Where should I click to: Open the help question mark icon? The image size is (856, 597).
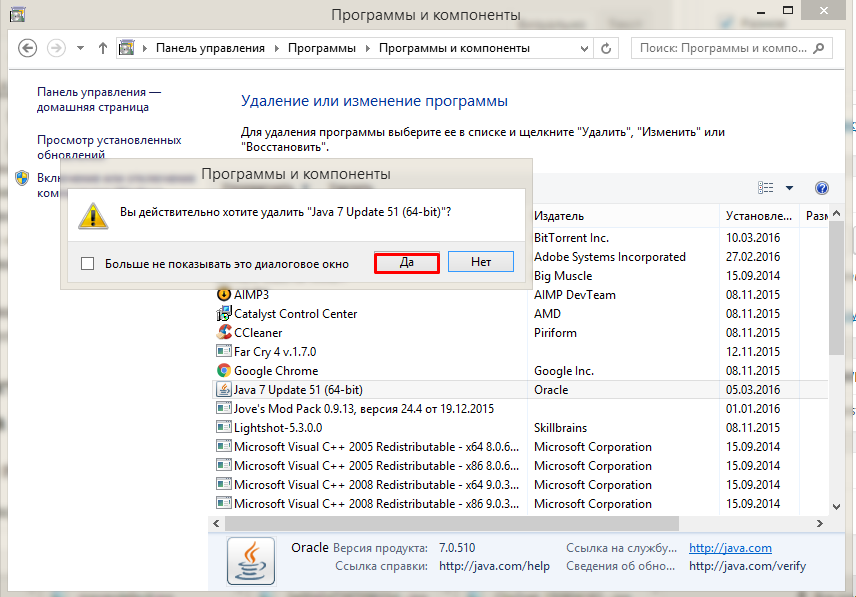(822, 188)
